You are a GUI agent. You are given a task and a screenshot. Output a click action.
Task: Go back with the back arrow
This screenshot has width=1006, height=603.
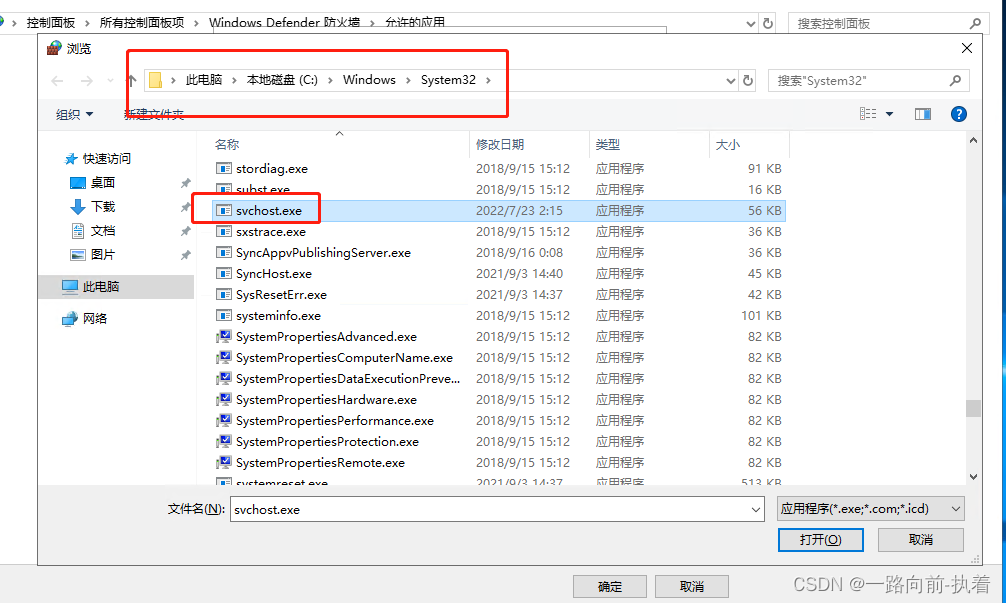57,80
